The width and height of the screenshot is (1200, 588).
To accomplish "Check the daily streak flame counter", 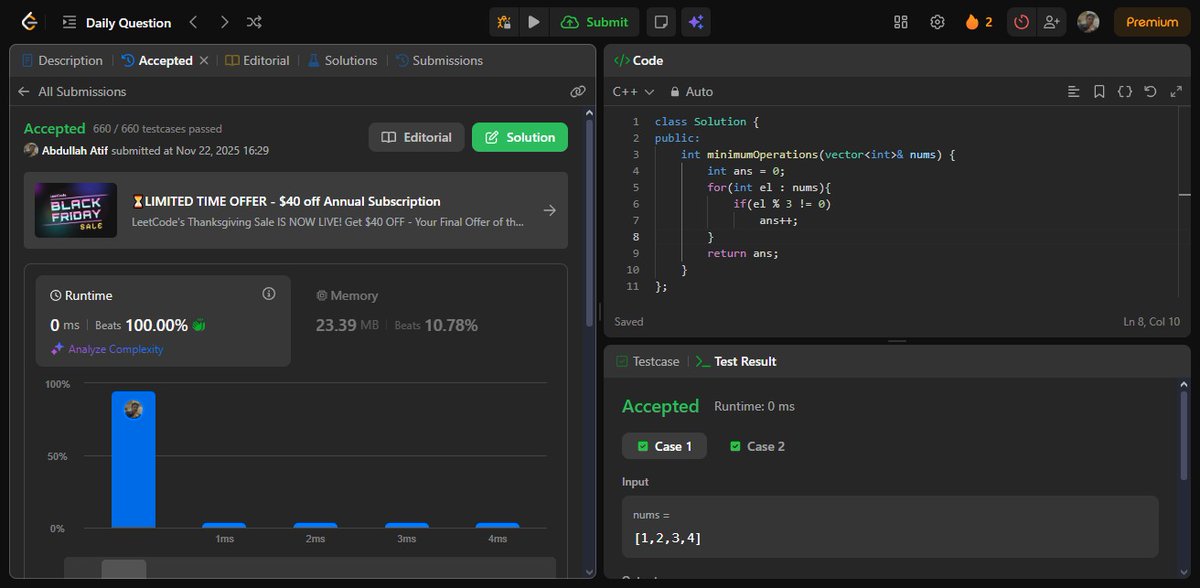I will 973,22.
